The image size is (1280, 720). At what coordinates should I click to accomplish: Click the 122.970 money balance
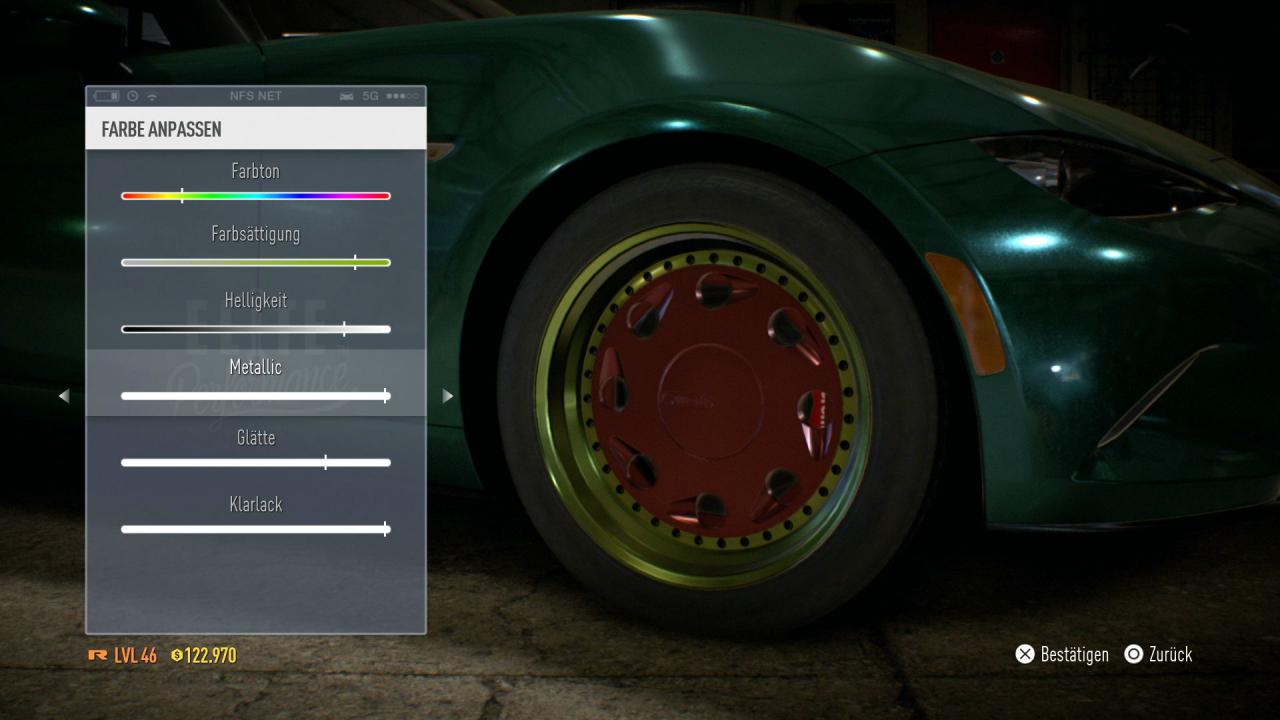pyautogui.click(x=211, y=656)
